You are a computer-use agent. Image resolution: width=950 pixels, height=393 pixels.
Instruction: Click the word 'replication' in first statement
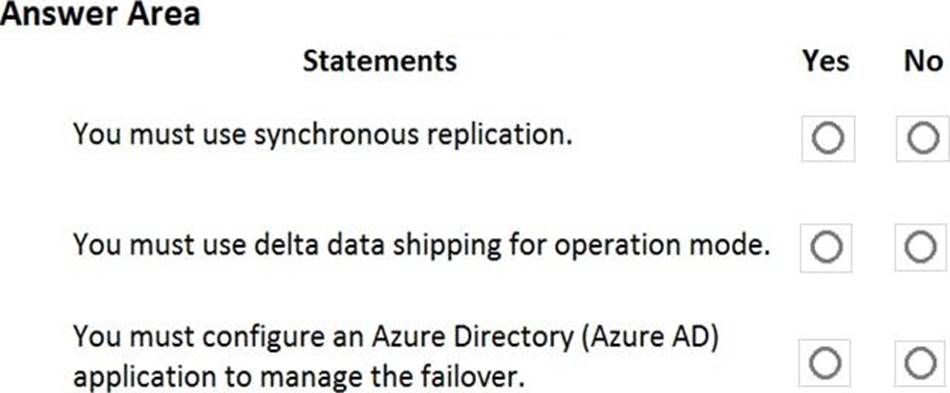click(499, 136)
